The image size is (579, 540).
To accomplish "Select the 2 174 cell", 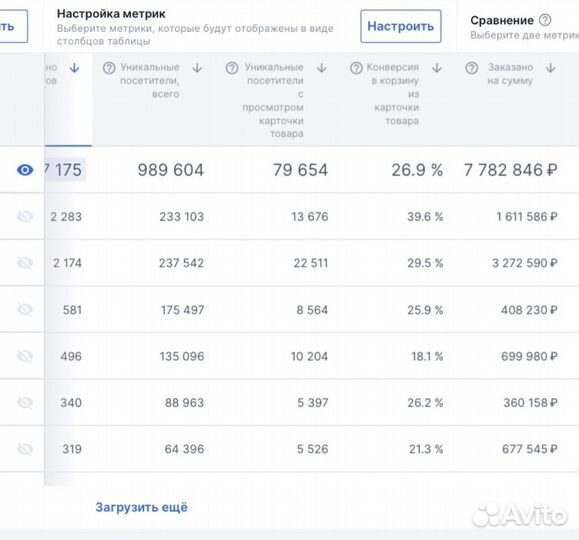I will [x=67, y=263].
